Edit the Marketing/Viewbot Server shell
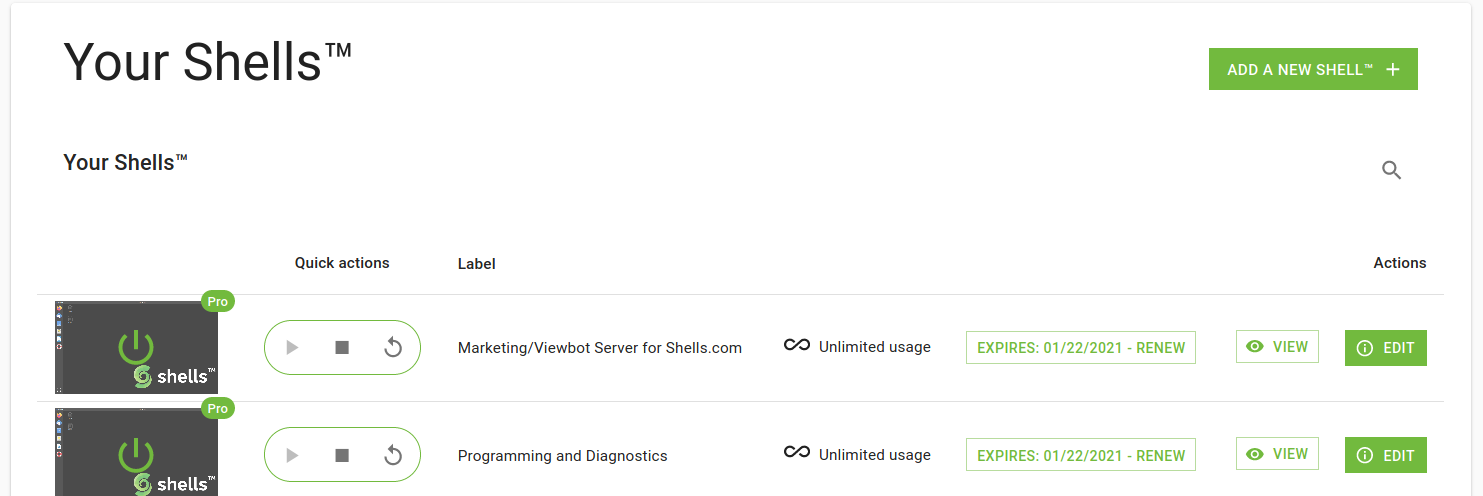 pos(1385,348)
